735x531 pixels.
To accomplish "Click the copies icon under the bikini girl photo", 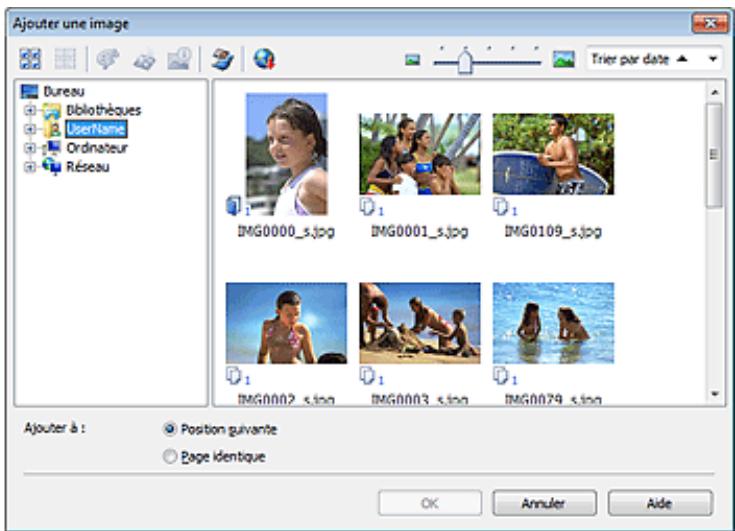I will point(233,375).
